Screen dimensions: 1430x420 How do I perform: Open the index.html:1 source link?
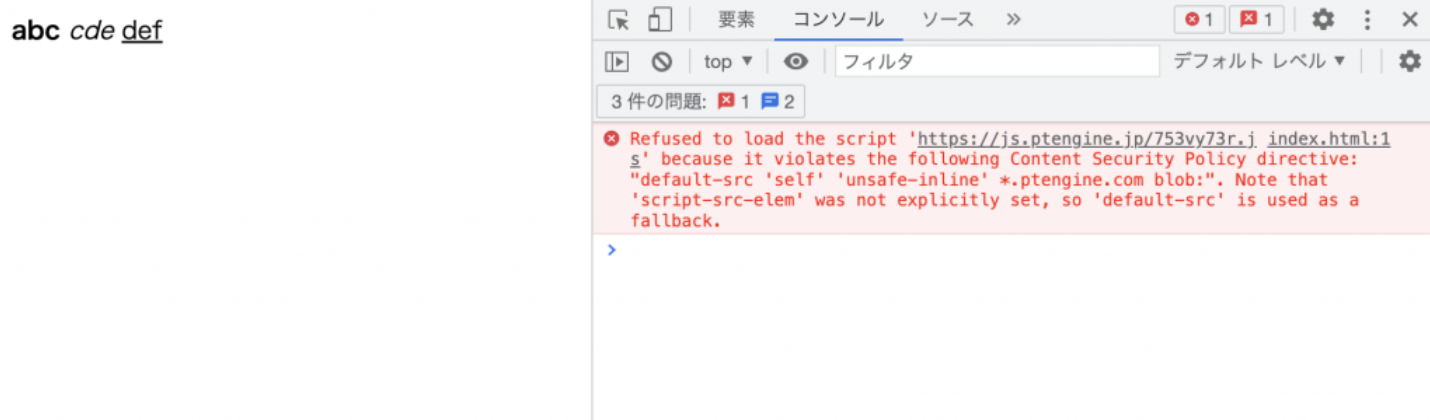click(1329, 139)
